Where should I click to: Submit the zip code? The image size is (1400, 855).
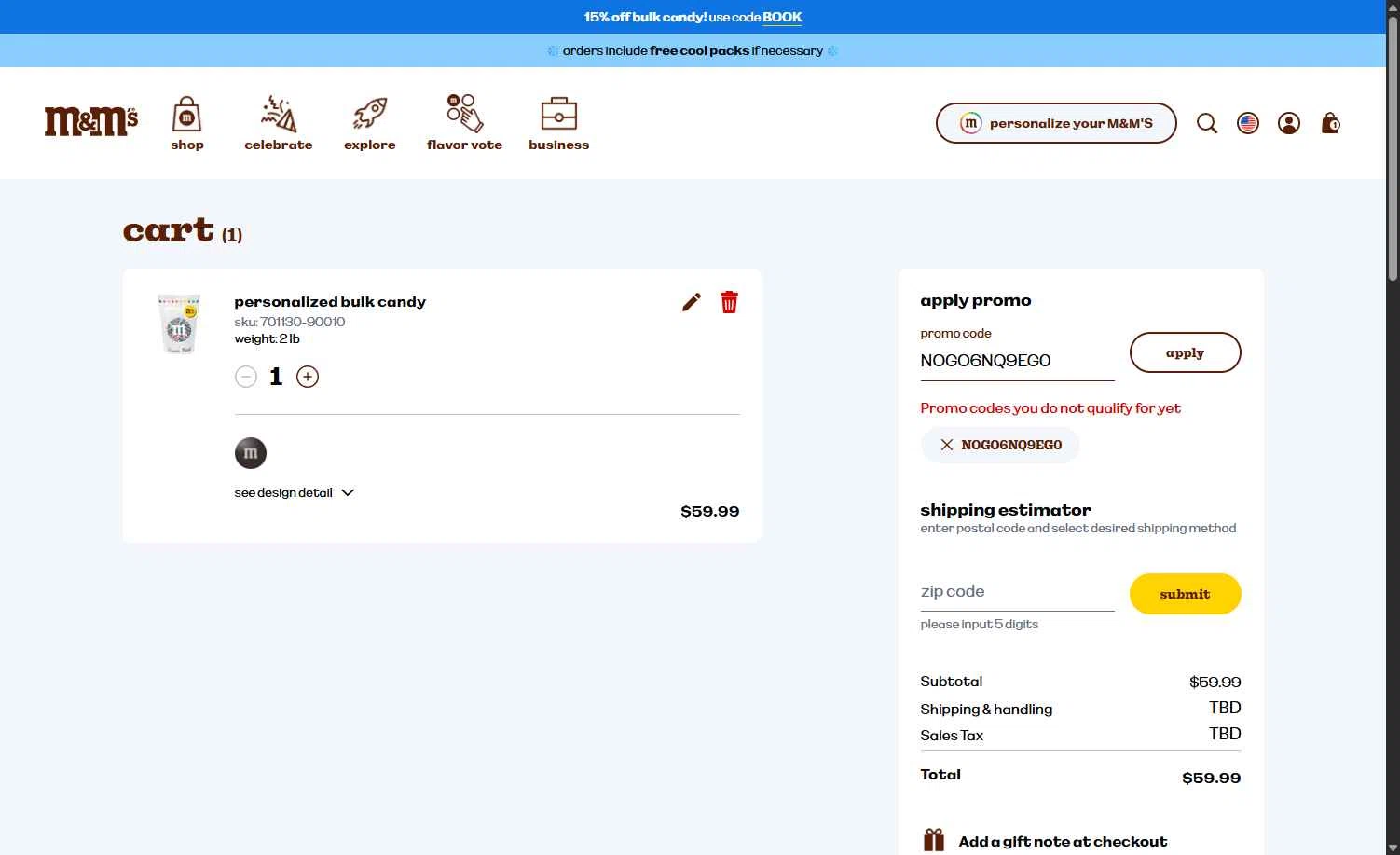[x=1185, y=594]
